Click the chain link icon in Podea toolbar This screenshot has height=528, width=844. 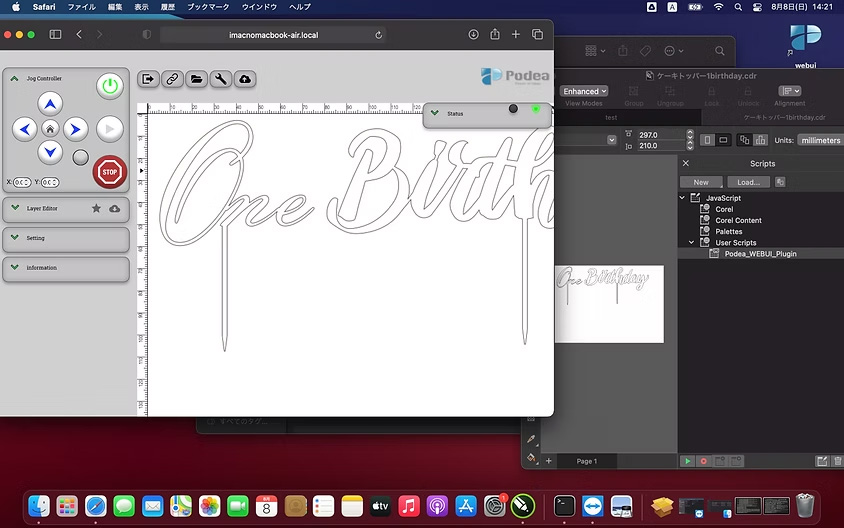pos(172,79)
